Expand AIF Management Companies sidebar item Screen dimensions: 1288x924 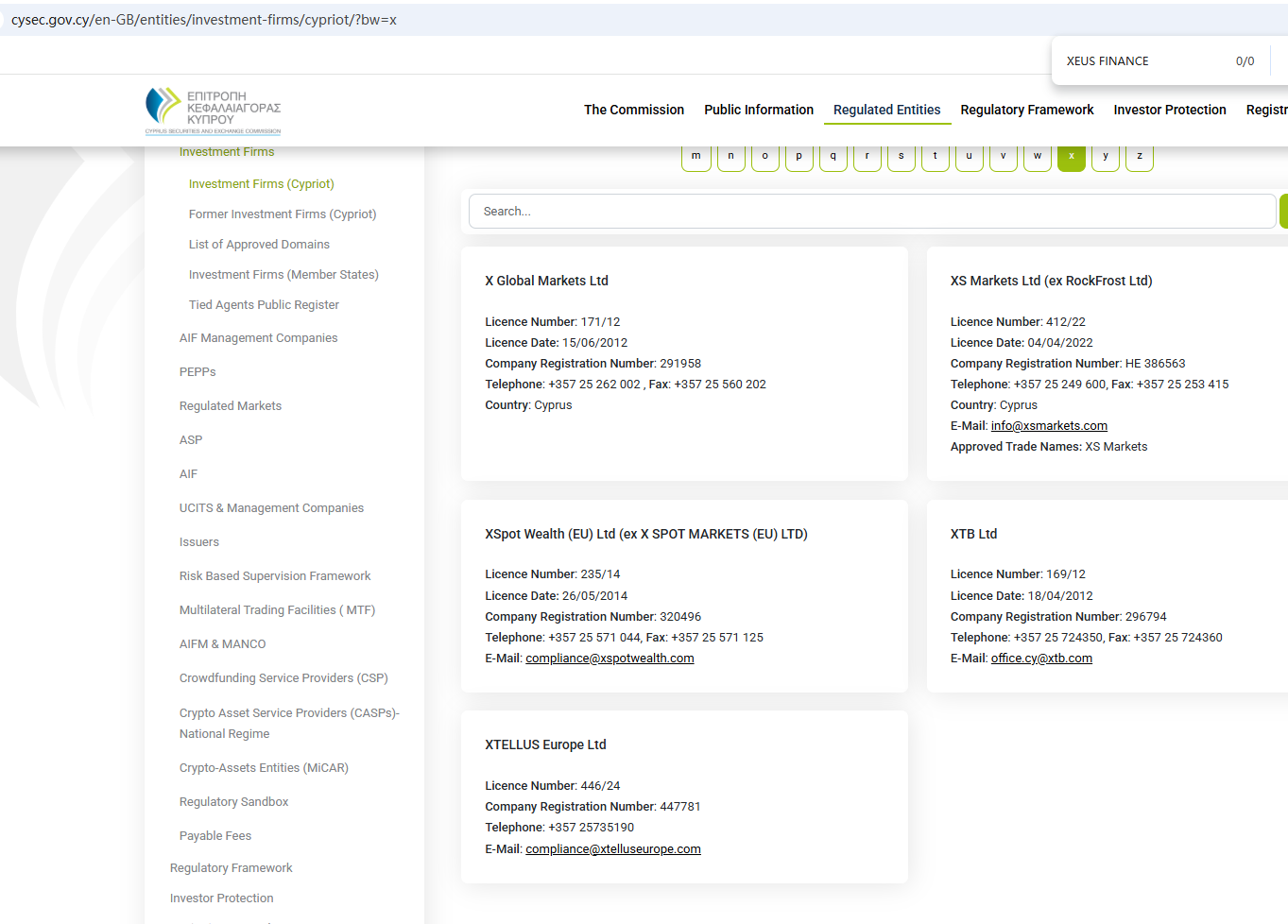pos(258,338)
